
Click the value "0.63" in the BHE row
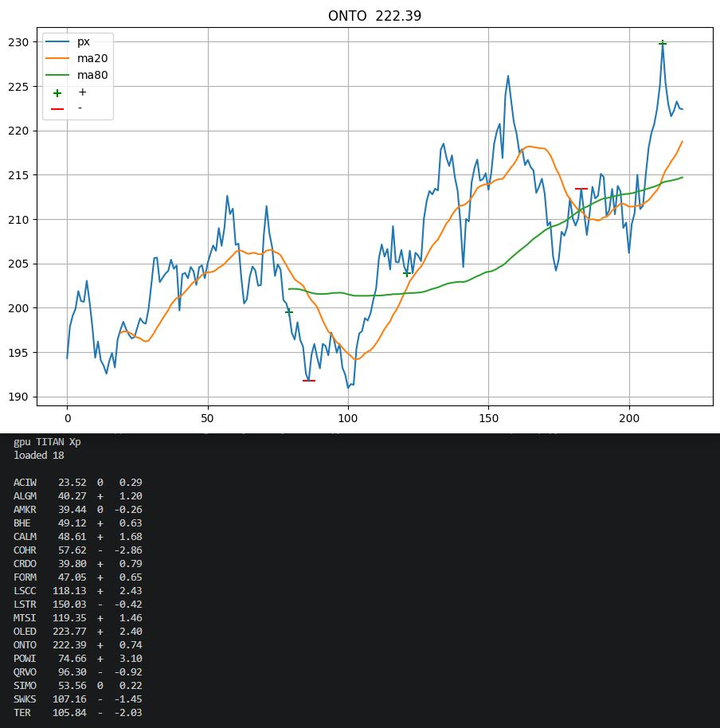tap(130, 523)
